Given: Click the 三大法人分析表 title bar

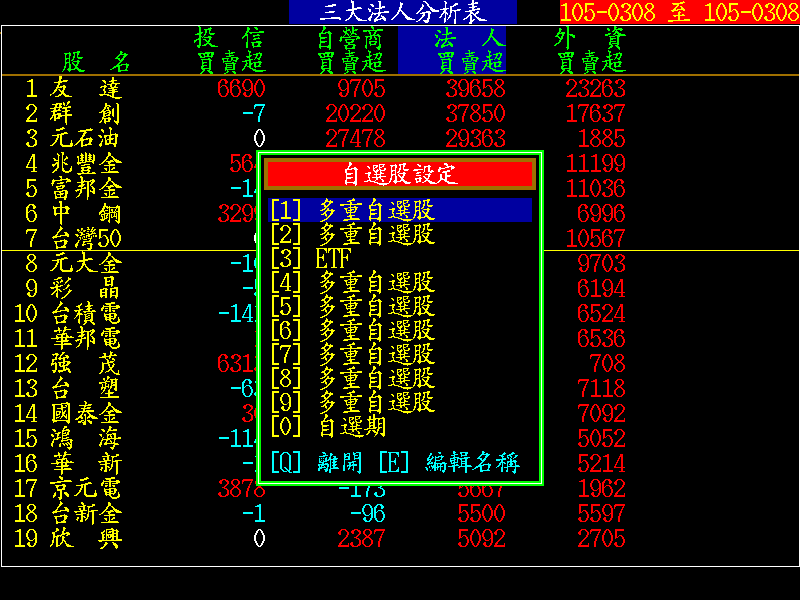Looking at the screenshot, I should [403, 12].
